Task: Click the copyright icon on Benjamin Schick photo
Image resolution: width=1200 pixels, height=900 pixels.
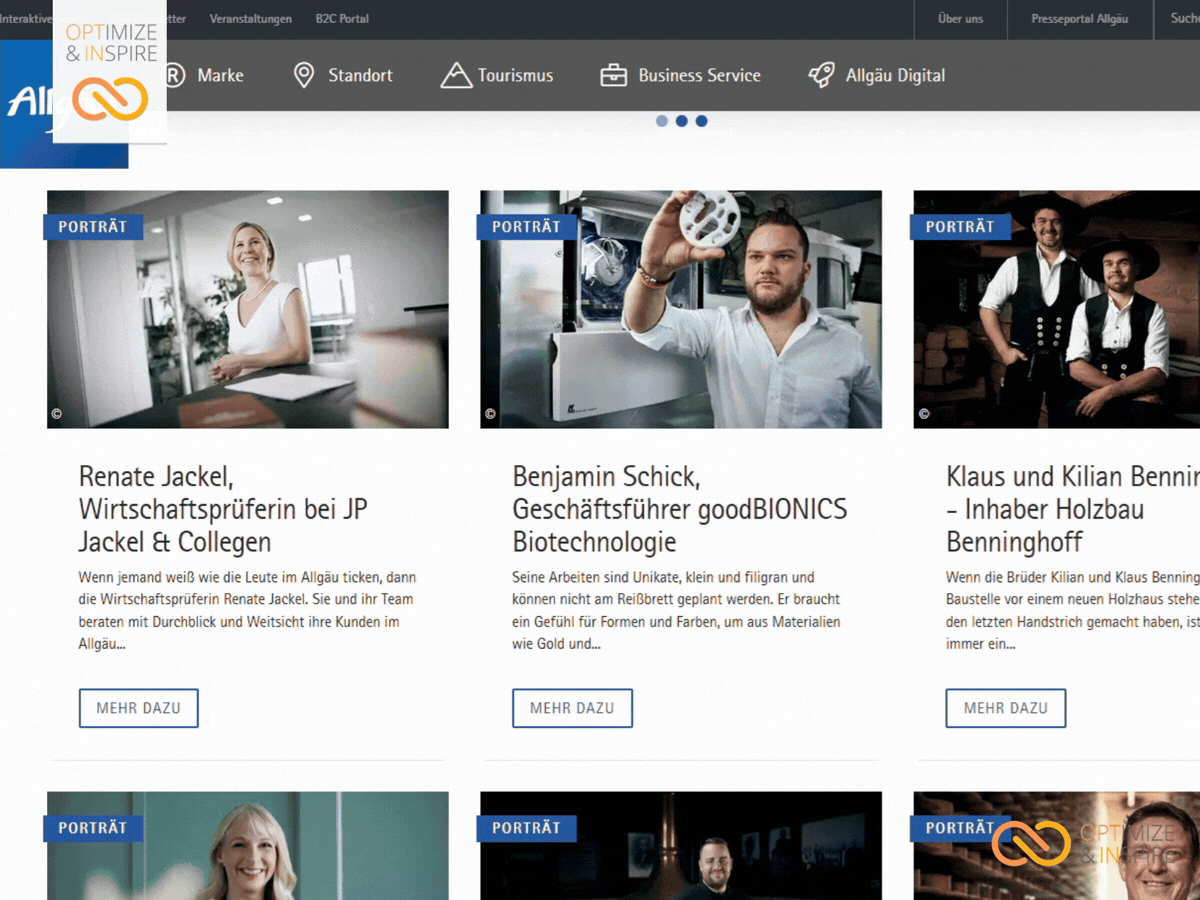Action: [490, 413]
